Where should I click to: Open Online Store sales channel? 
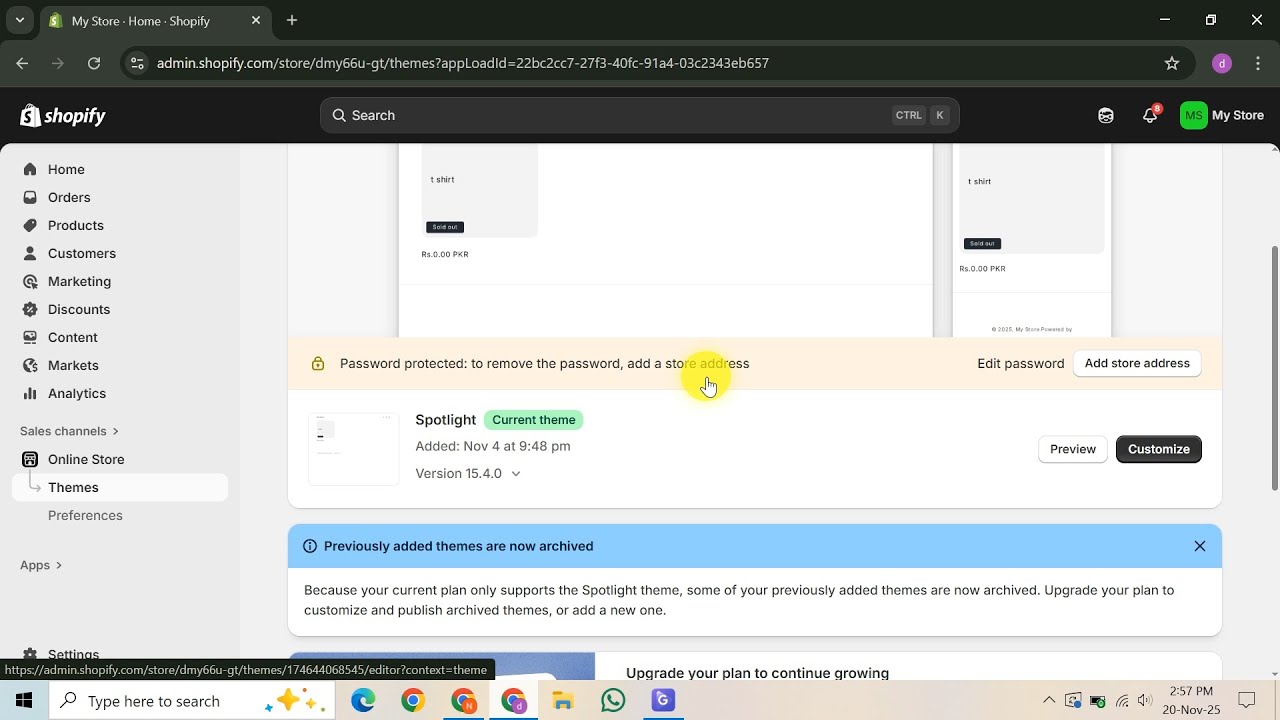tap(86, 459)
